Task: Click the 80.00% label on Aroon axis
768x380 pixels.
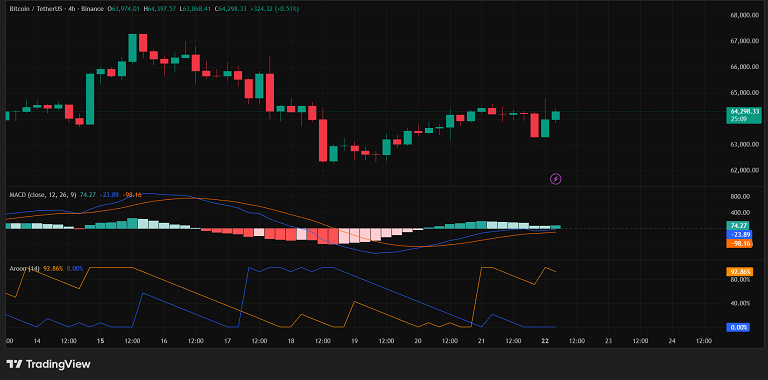Action: (x=741, y=280)
